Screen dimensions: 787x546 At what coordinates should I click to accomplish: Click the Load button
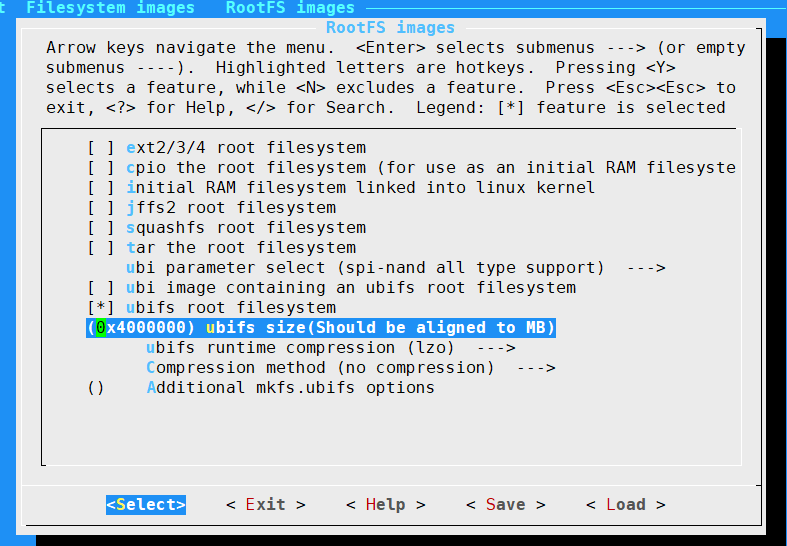[625, 505]
